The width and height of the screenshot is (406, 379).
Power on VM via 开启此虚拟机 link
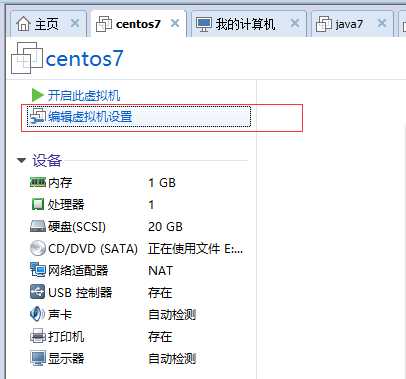tap(84, 96)
